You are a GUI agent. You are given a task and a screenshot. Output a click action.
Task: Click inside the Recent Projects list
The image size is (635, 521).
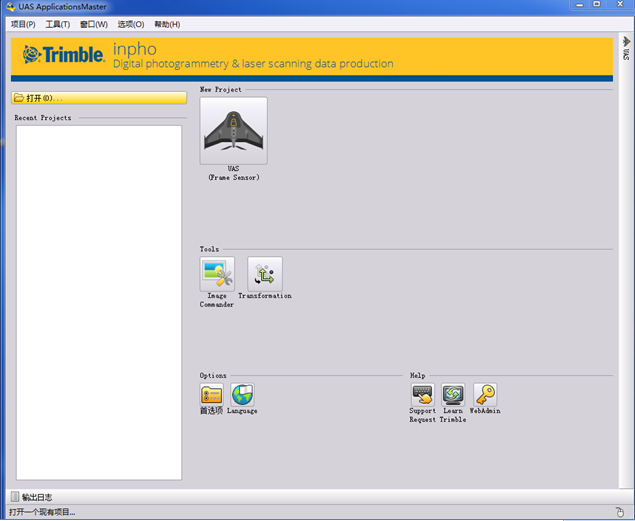click(99, 302)
